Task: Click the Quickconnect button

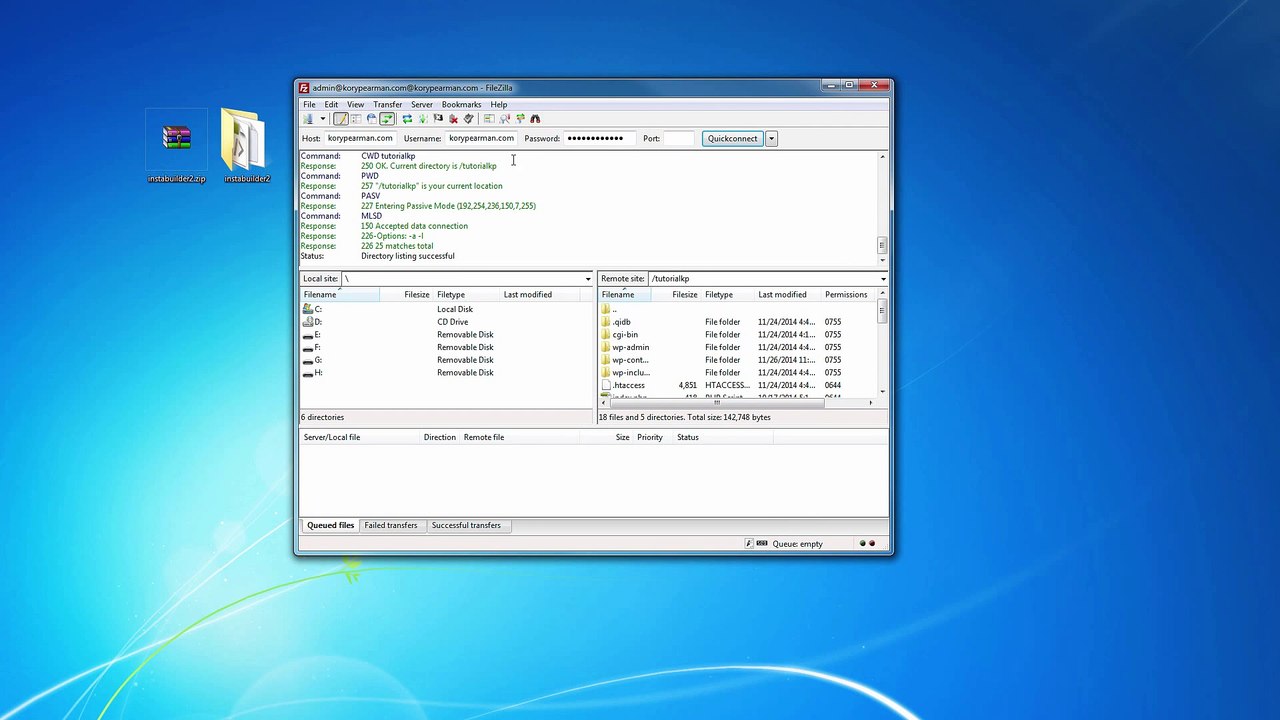Action: pos(732,139)
